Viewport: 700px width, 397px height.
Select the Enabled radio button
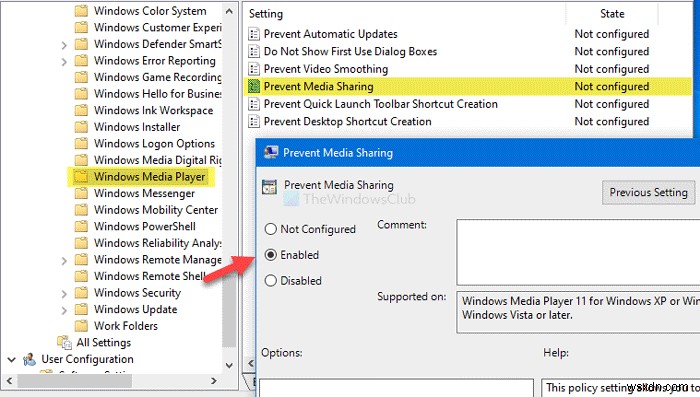pos(271,255)
